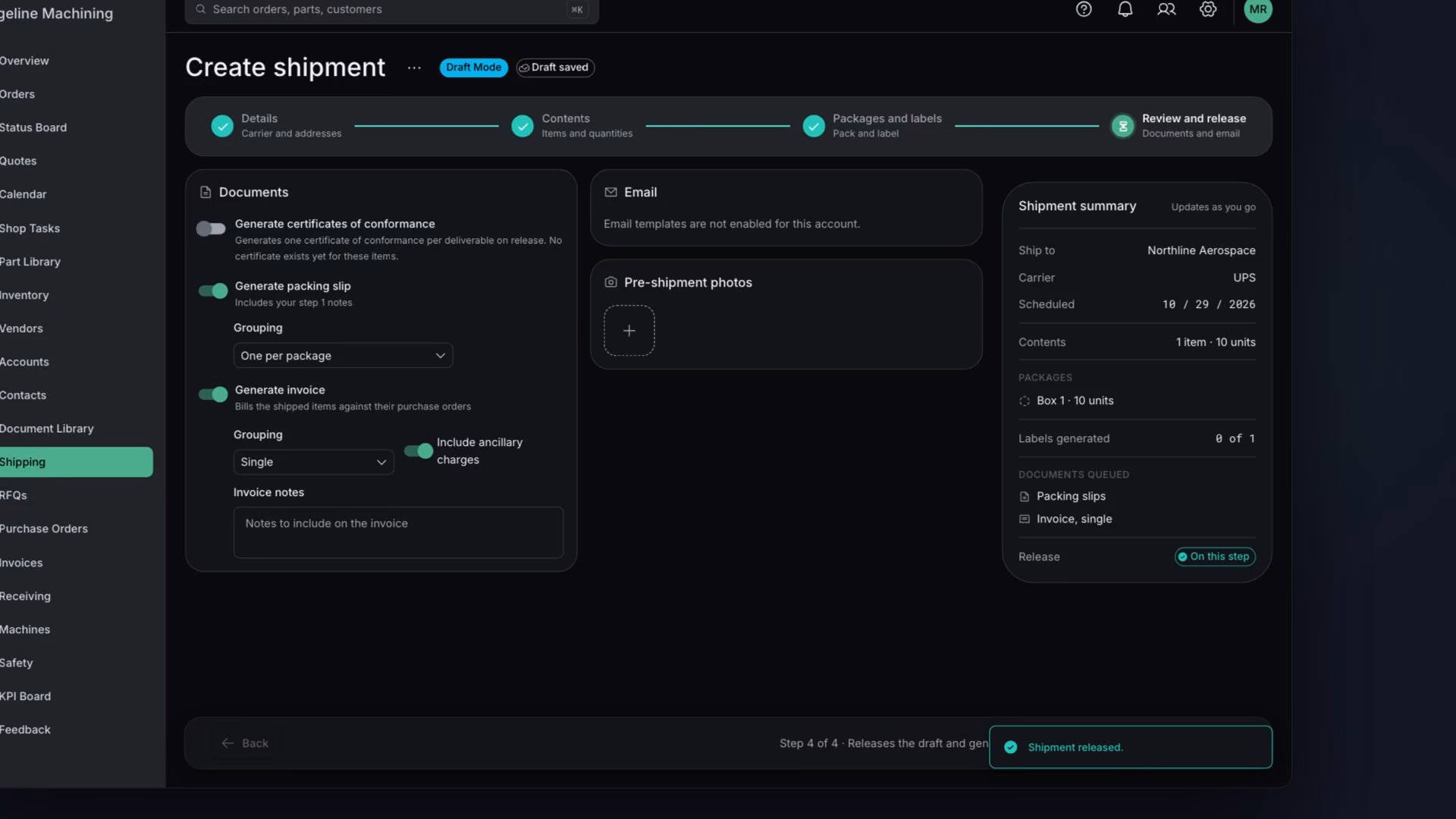Disable Include ancillary charges toggle
The height and width of the screenshot is (819, 1456).
pyautogui.click(x=419, y=451)
